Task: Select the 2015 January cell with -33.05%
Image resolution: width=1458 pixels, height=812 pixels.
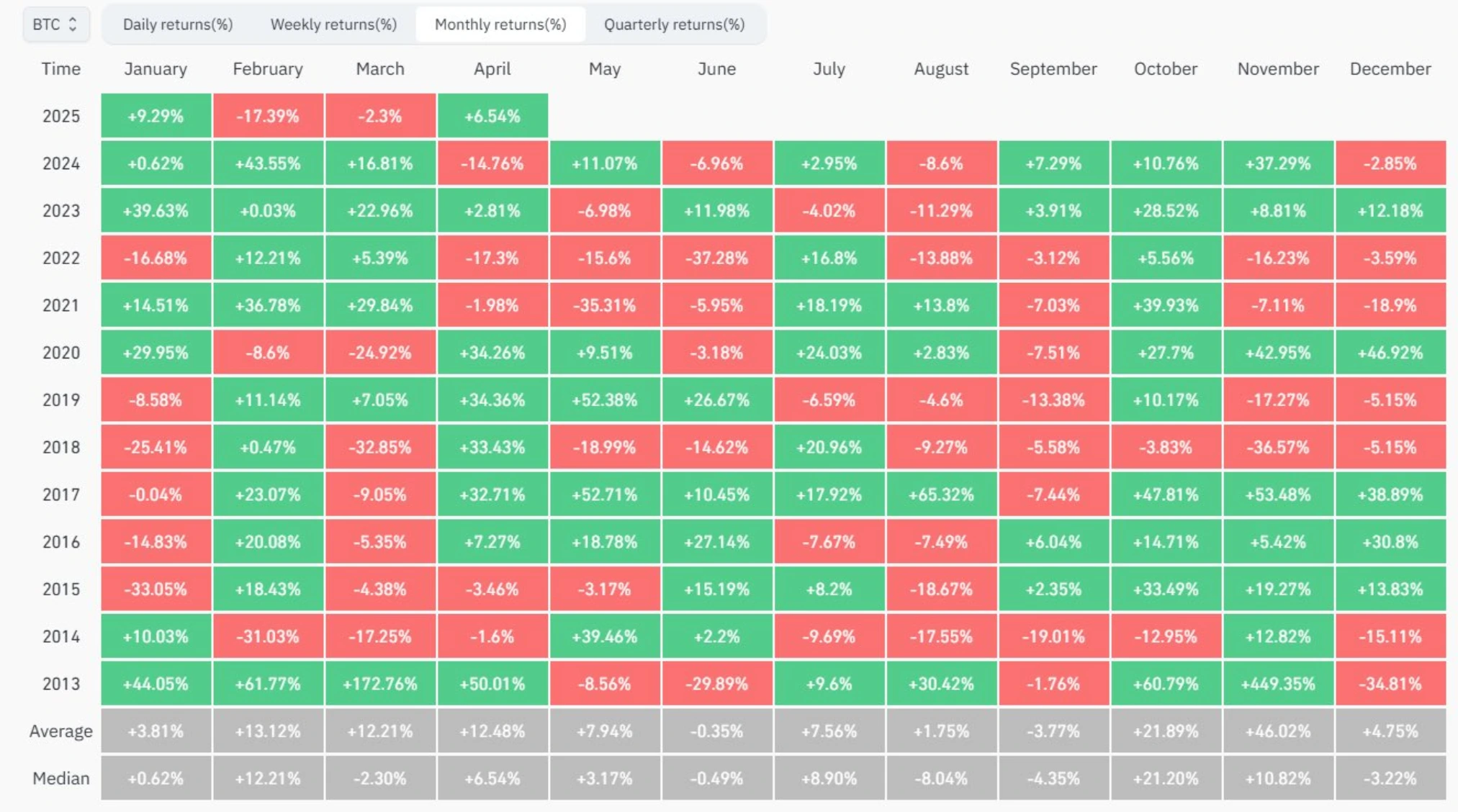Action: [x=156, y=590]
